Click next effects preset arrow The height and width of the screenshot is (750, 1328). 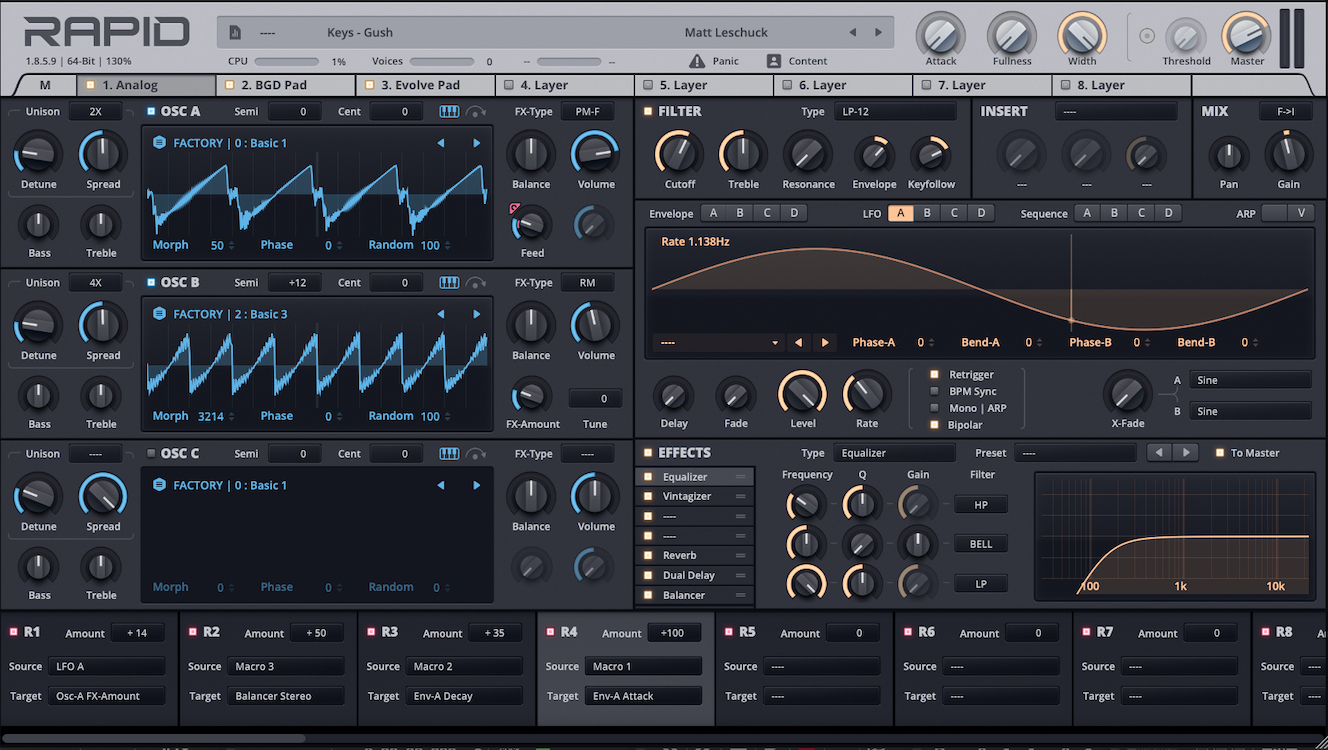click(1186, 453)
